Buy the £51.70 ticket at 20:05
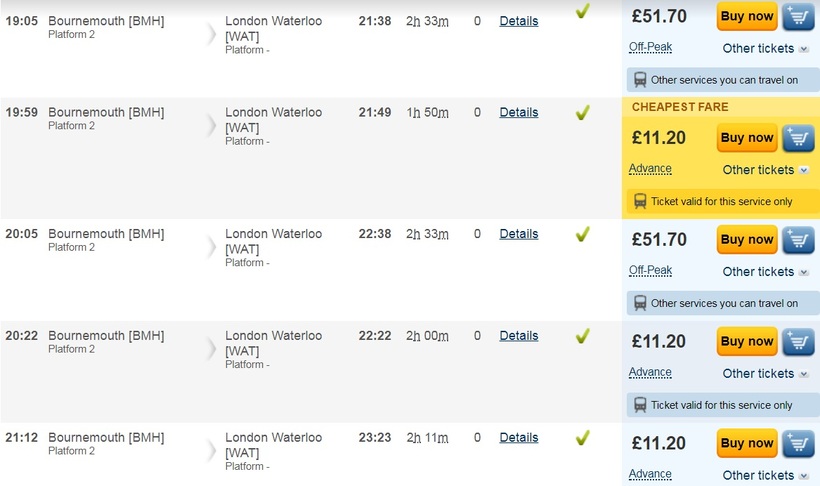Viewport: 820px width, 486px height. pos(747,240)
